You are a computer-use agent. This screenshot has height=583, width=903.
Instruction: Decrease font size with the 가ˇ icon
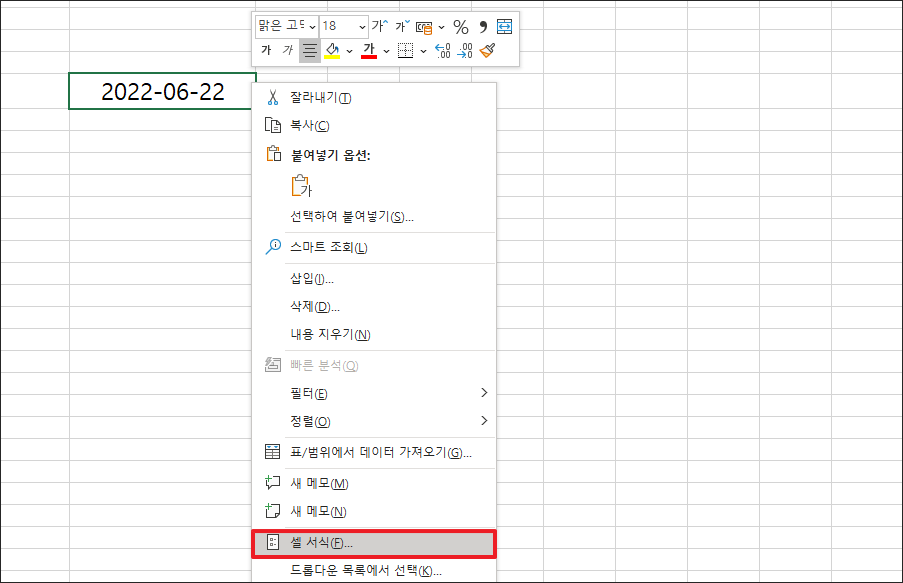[401, 26]
